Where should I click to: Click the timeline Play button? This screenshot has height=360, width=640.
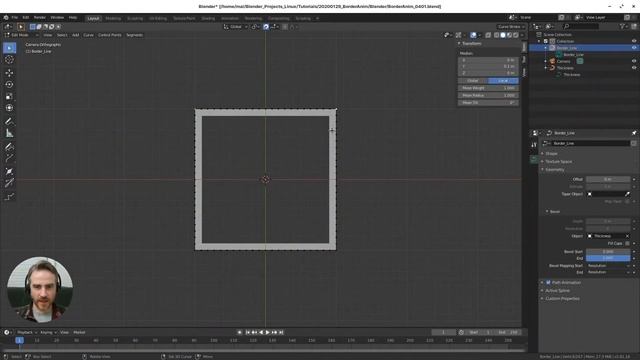click(x=268, y=333)
